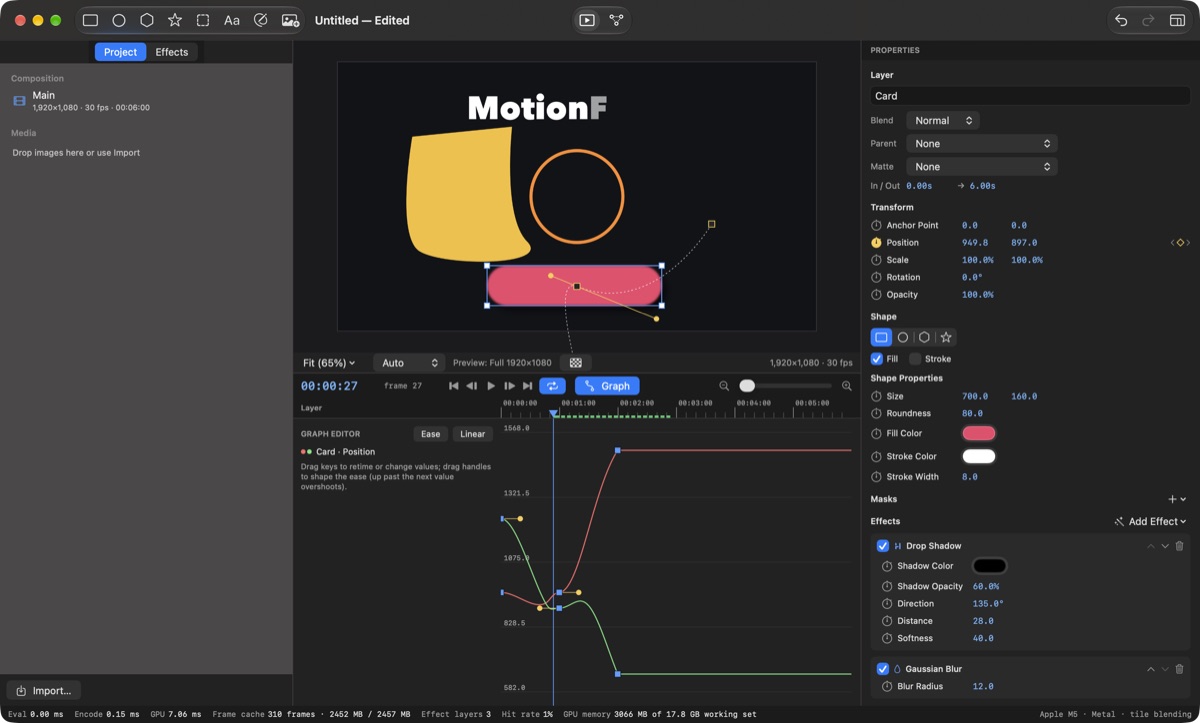Select the Text (Aa) tool
The image size is (1200, 723).
[232, 20]
